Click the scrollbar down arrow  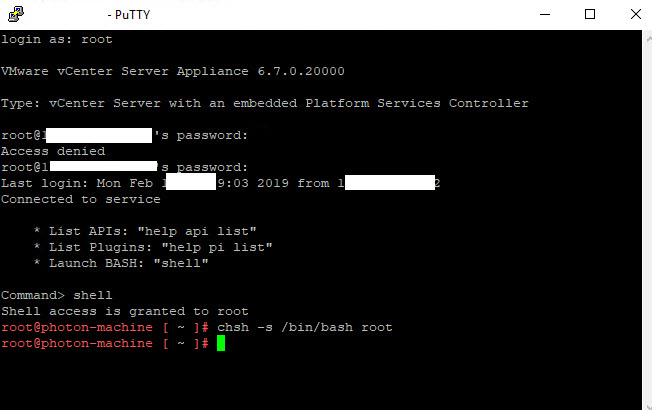pyautogui.click(x=645, y=402)
